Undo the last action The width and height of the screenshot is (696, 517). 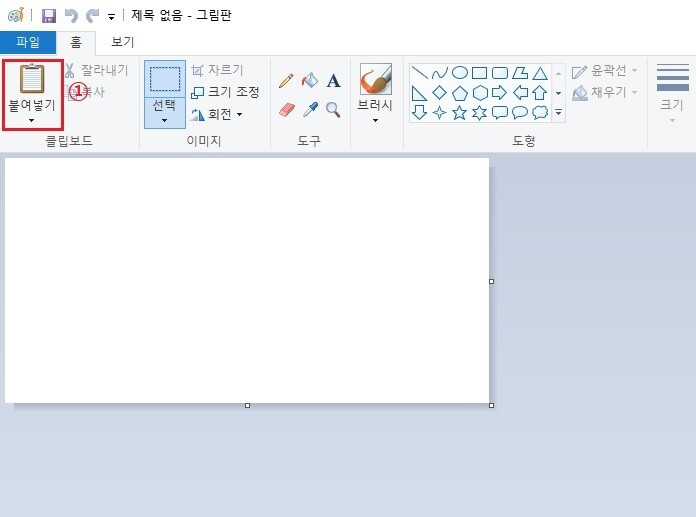coord(71,16)
